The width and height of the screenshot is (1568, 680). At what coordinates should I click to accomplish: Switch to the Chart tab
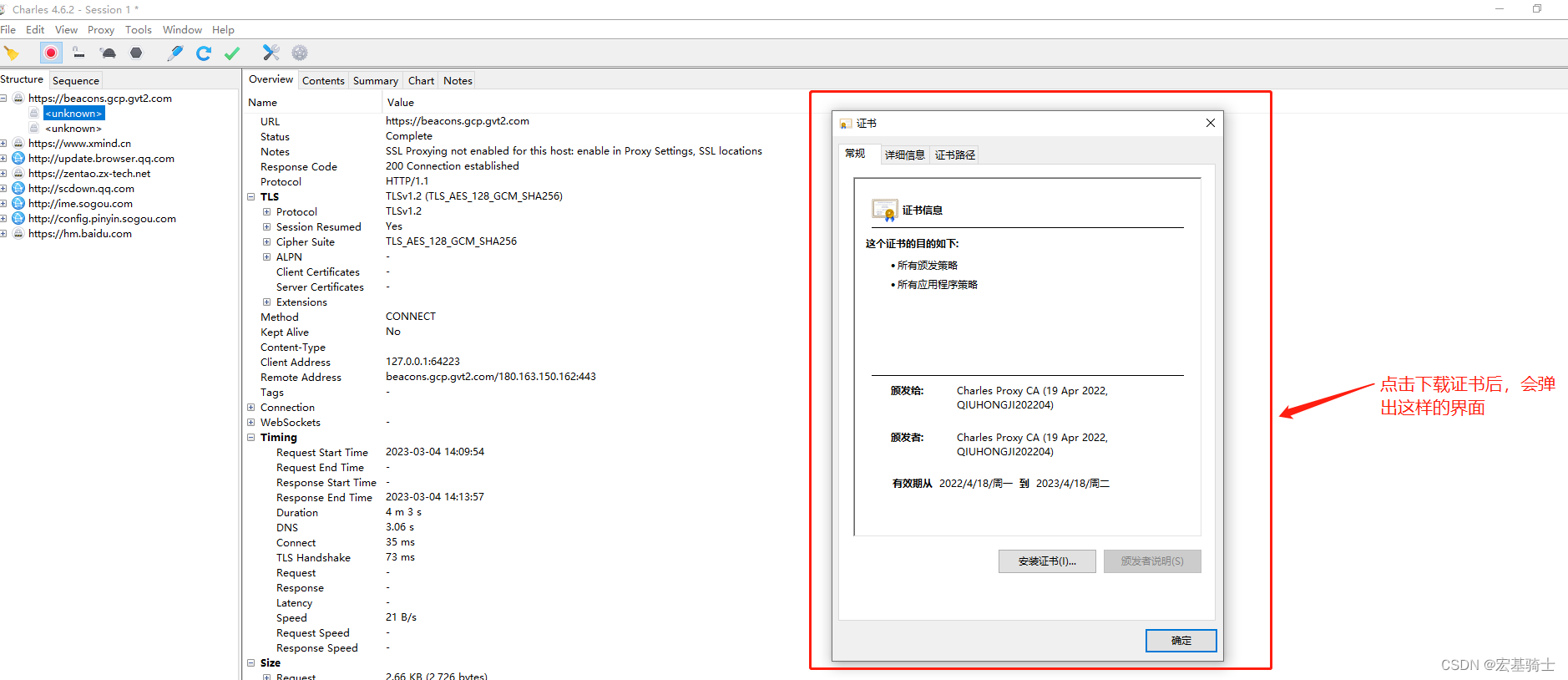pyautogui.click(x=421, y=81)
